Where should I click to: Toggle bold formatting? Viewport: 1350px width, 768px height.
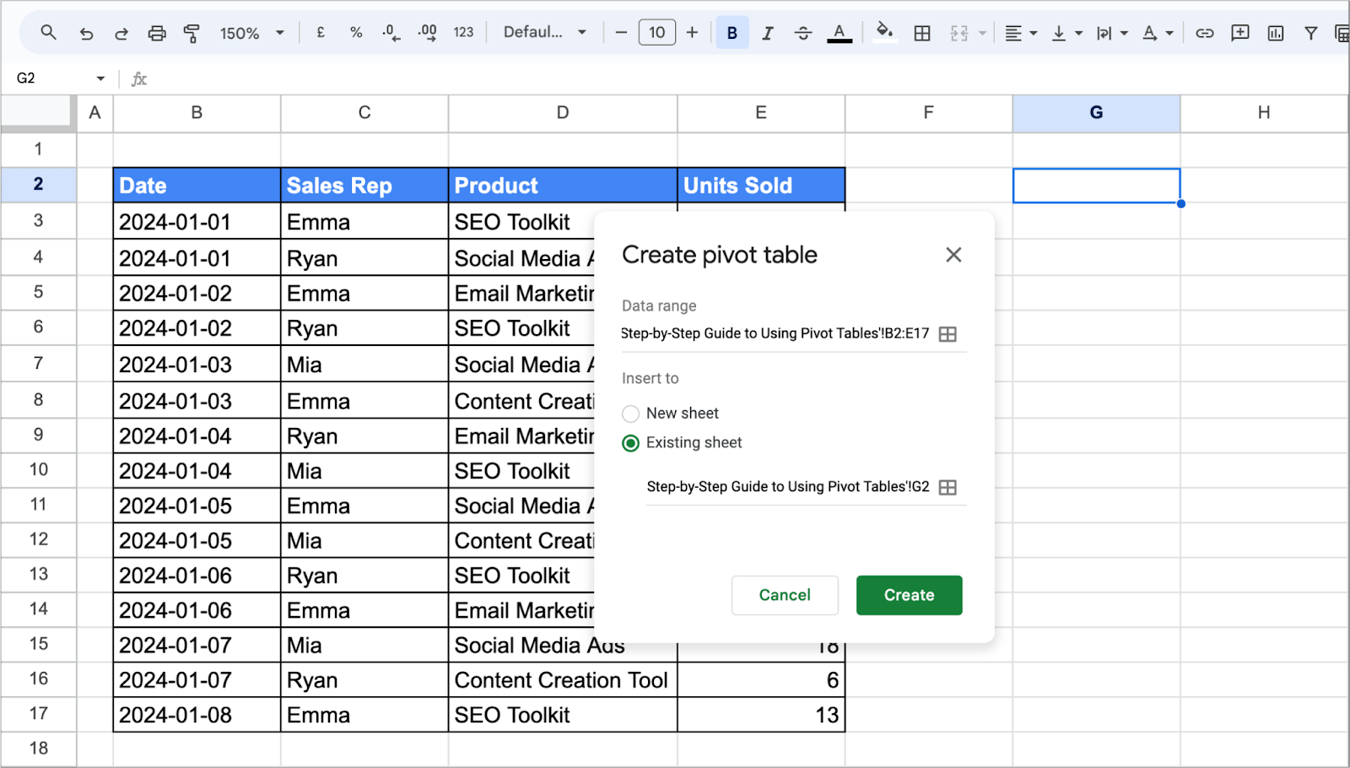732,33
